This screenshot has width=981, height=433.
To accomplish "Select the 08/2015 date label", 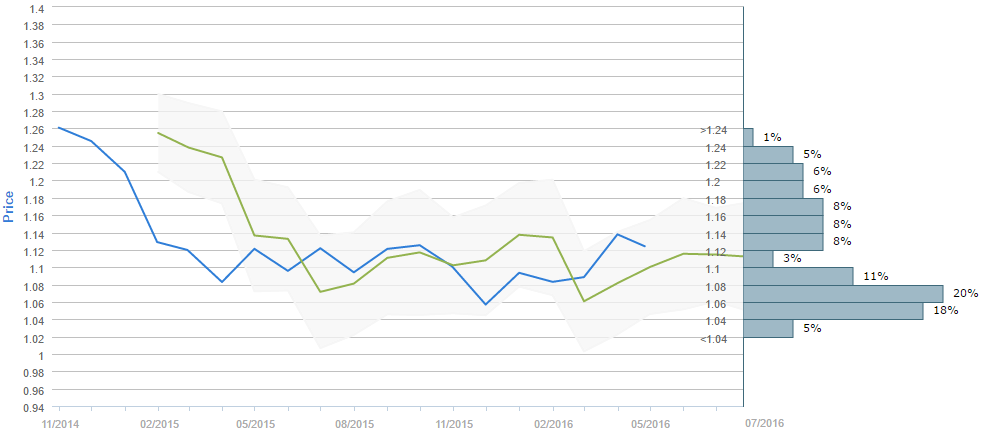I will (x=354, y=424).
